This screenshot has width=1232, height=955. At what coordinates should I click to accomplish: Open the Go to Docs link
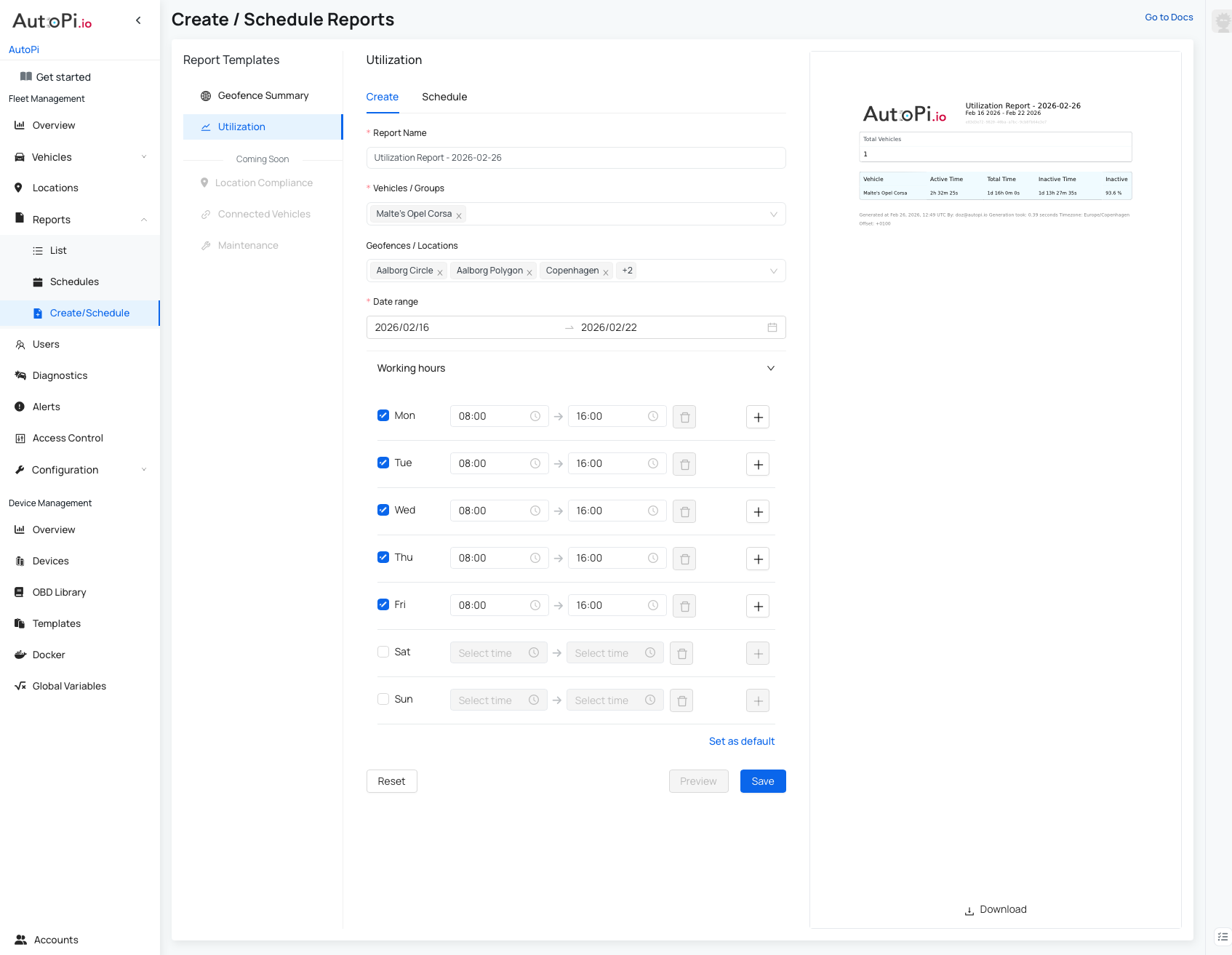click(x=1168, y=17)
